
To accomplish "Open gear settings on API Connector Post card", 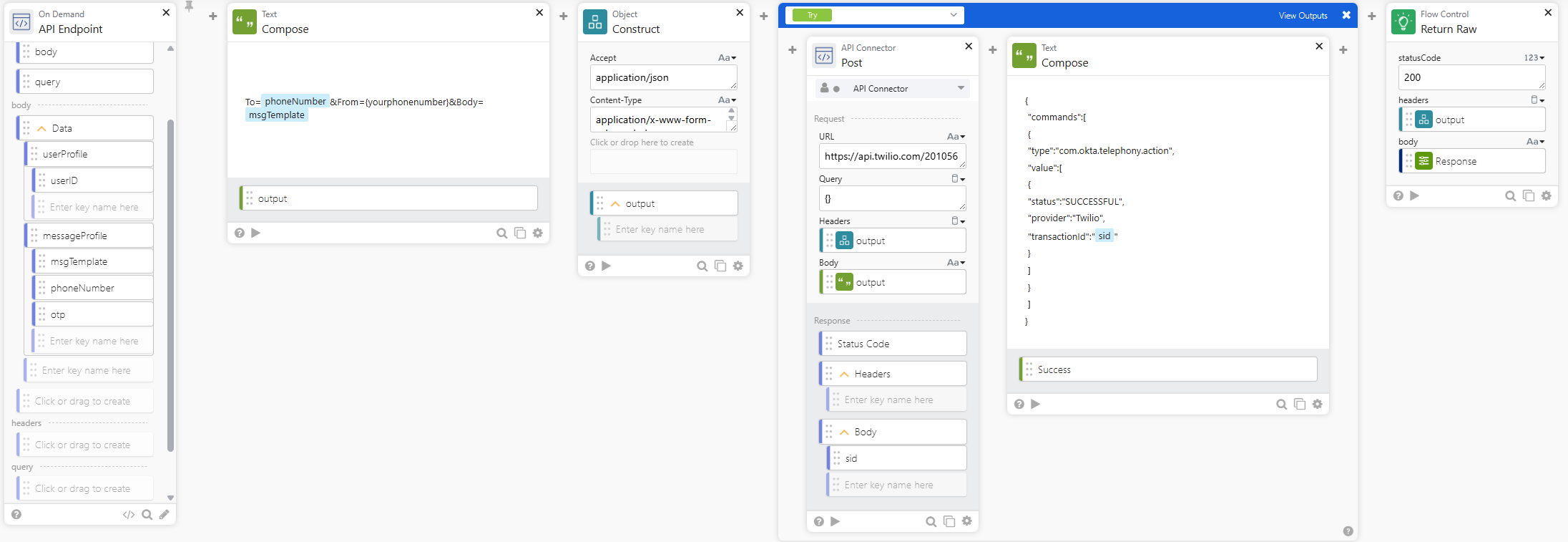I will 967,521.
